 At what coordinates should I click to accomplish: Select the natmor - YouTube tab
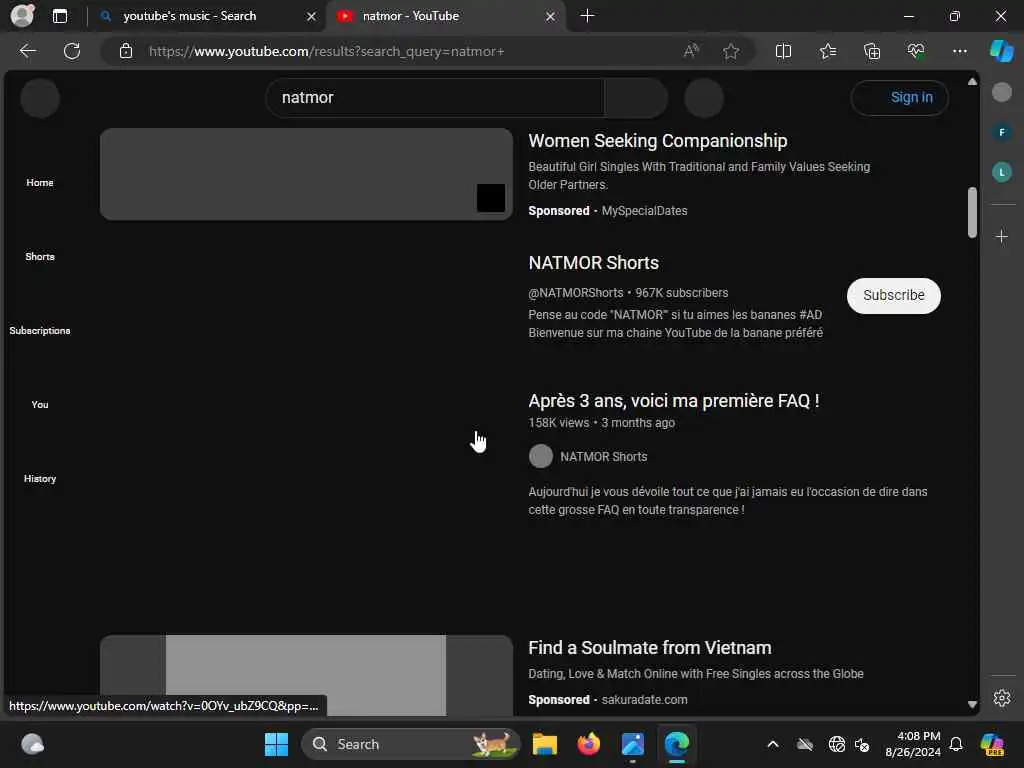[410, 16]
